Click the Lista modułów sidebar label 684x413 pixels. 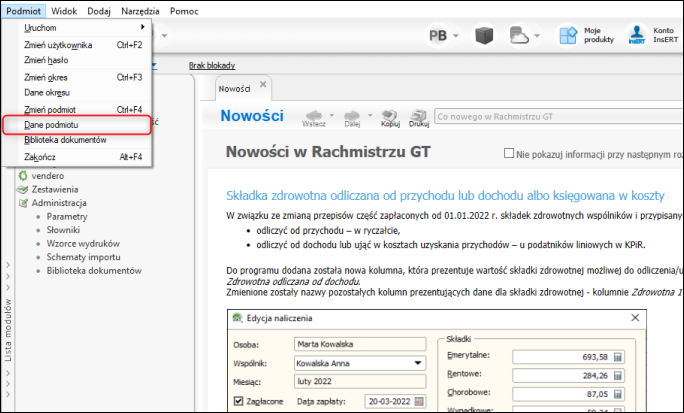coord(8,330)
